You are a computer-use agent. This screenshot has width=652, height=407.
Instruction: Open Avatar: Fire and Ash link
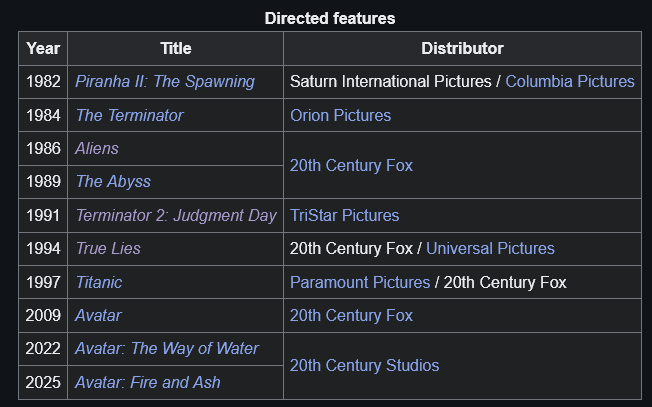148,382
